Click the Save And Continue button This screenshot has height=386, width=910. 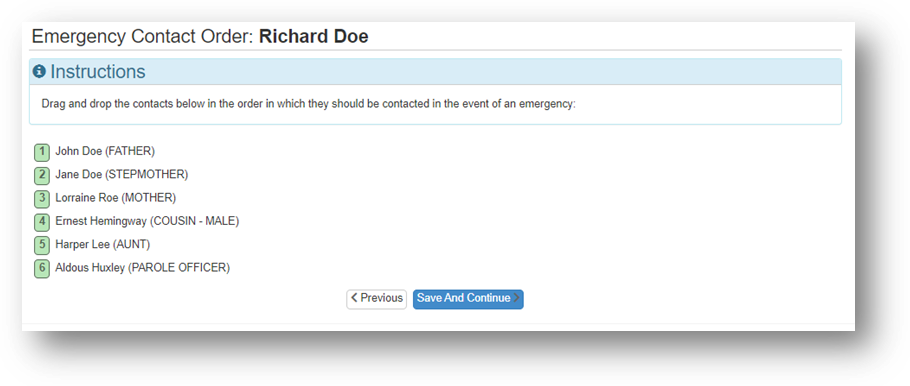click(468, 299)
